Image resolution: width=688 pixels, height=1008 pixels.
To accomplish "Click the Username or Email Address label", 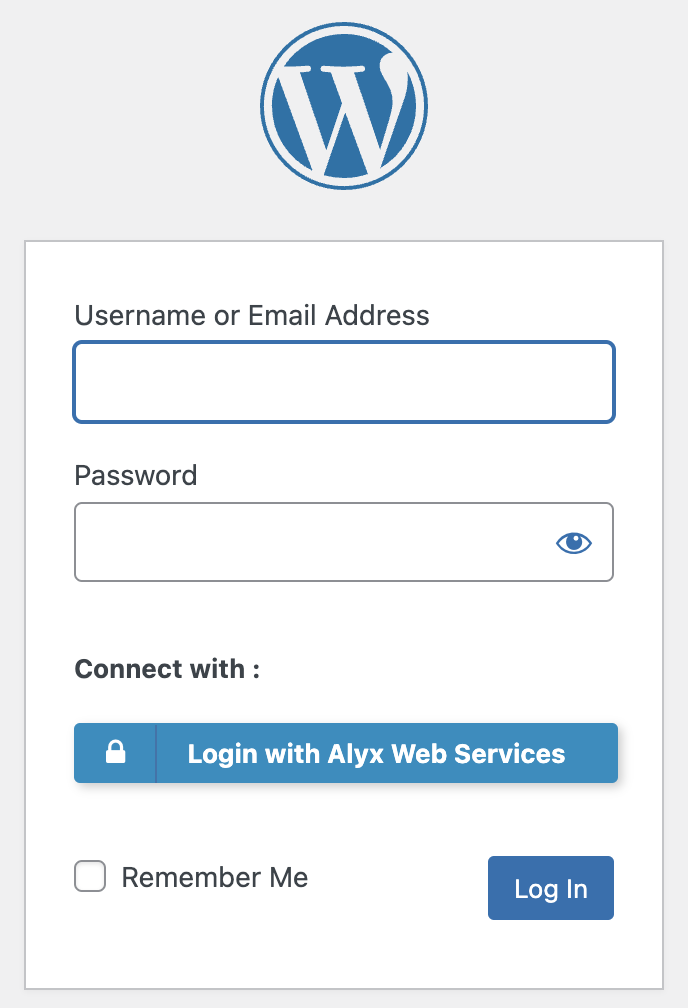I will (x=252, y=316).
